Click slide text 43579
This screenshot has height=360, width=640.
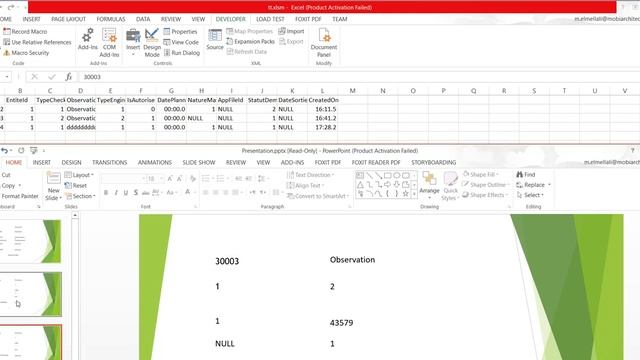pos(341,323)
